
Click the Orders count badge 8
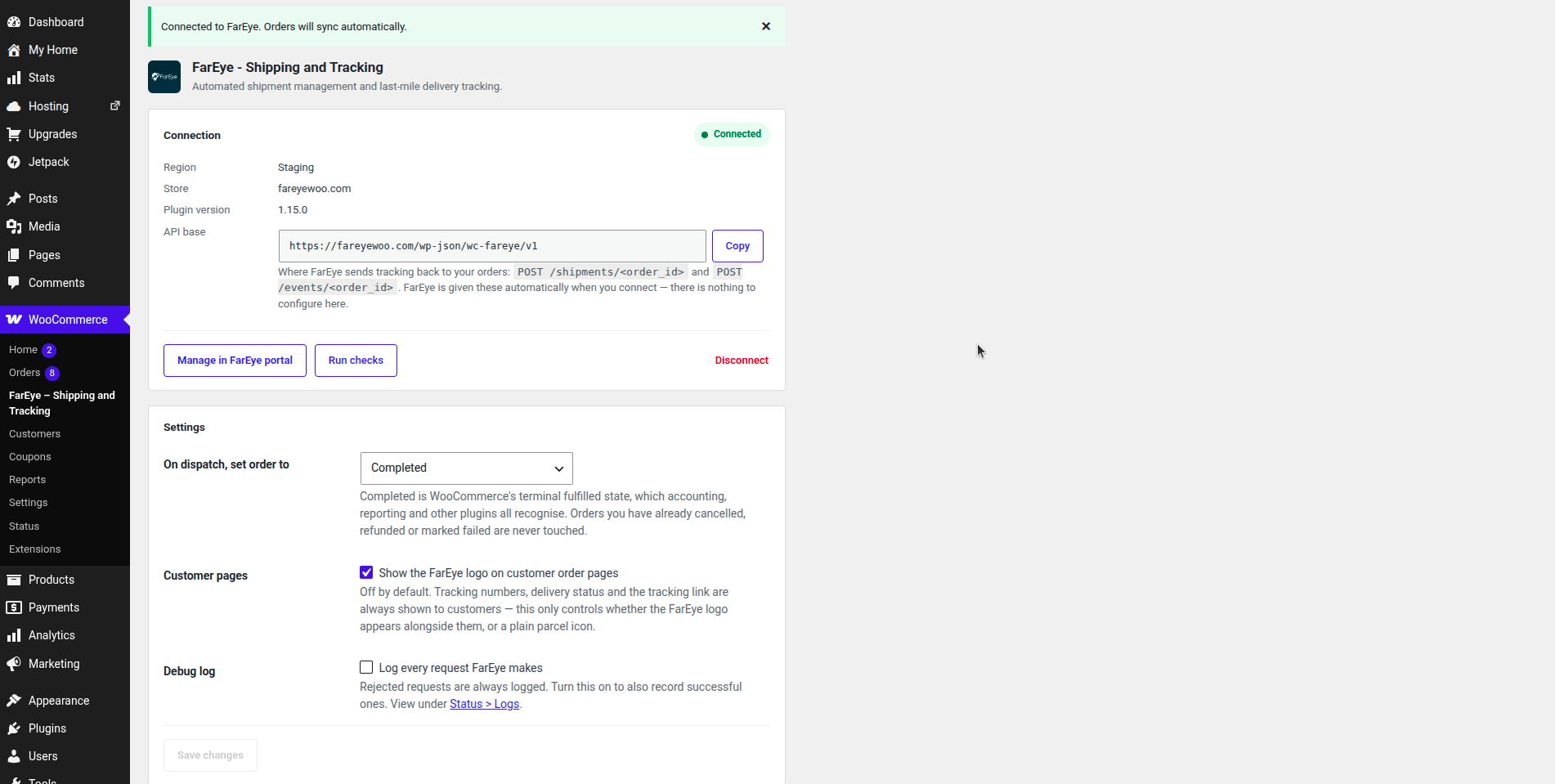pyautogui.click(x=52, y=374)
